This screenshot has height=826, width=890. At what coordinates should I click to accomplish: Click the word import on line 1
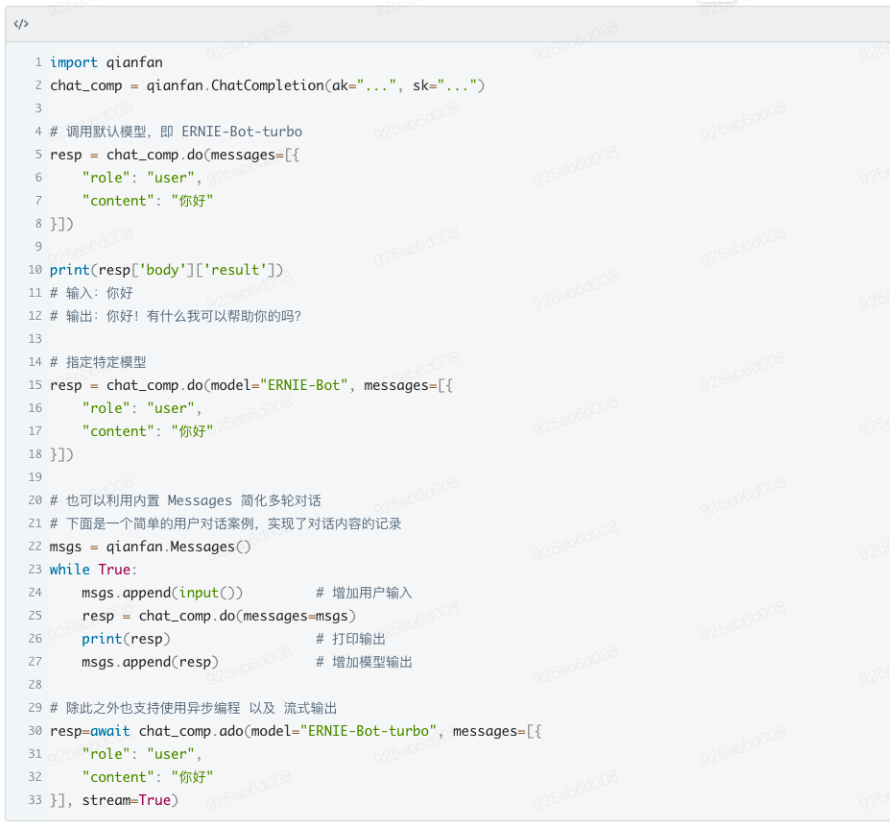74,62
